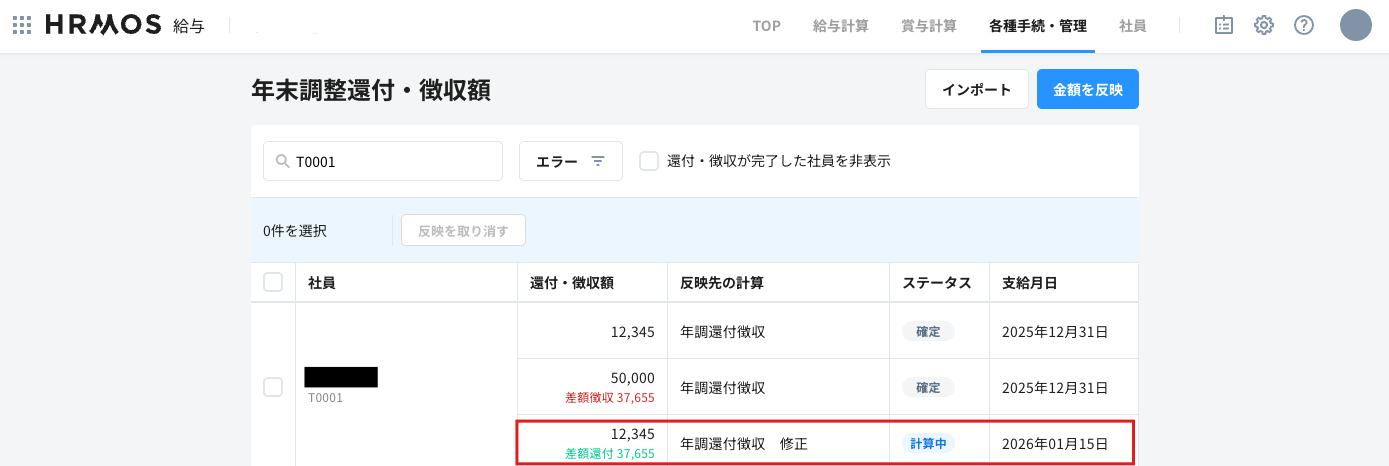Open the apps grid menu icon

21,25
